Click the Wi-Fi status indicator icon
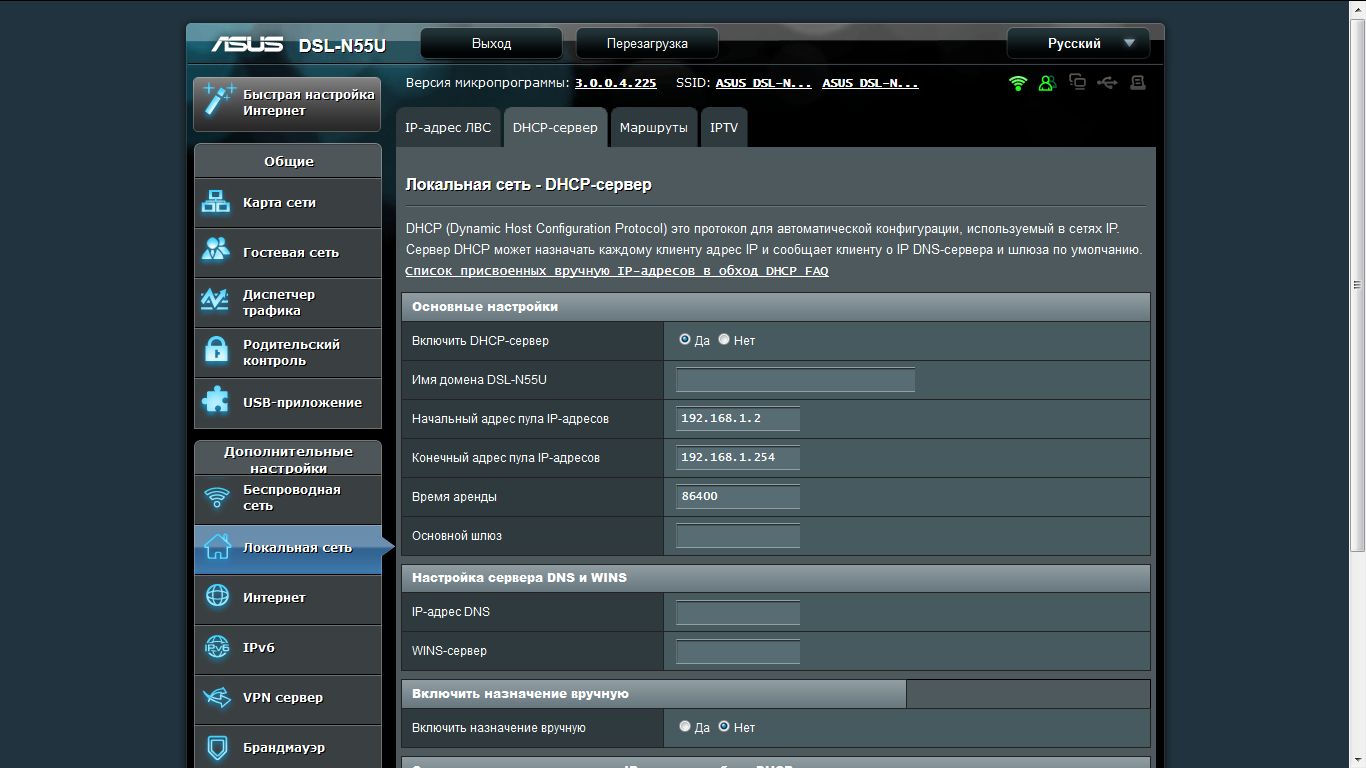 pos(1017,84)
